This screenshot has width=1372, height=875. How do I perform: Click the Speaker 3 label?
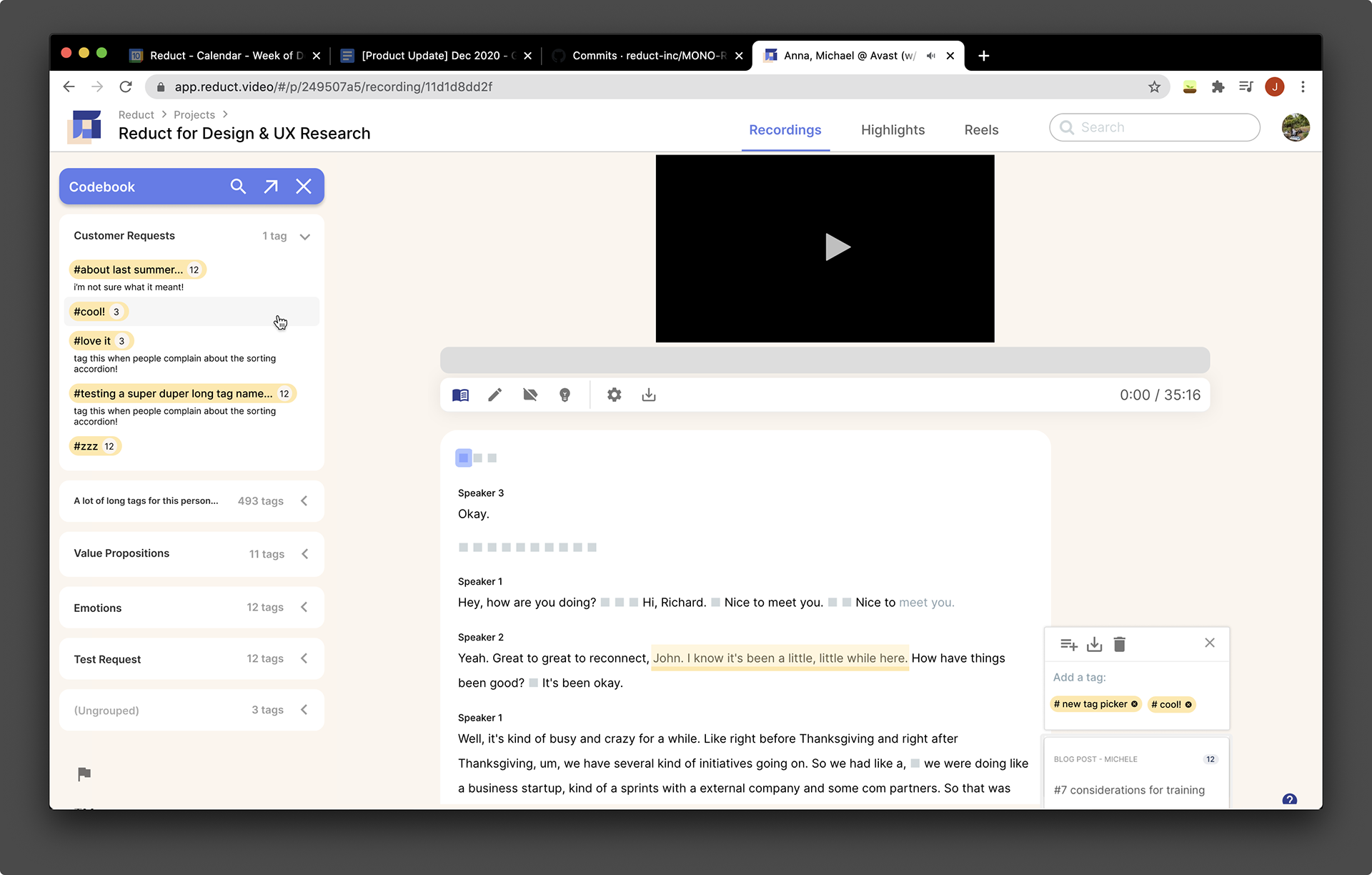481,493
